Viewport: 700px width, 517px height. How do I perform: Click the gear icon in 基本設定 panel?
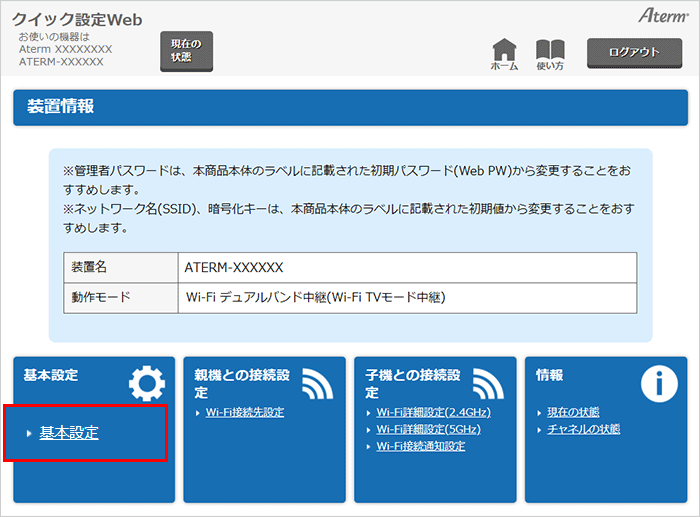click(147, 384)
